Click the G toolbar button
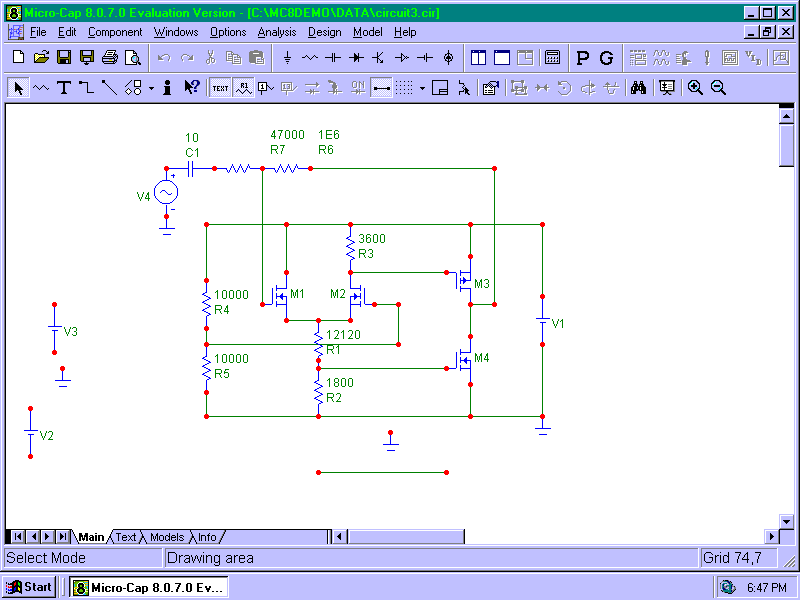Image resolution: width=800 pixels, height=600 pixels. (606, 57)
